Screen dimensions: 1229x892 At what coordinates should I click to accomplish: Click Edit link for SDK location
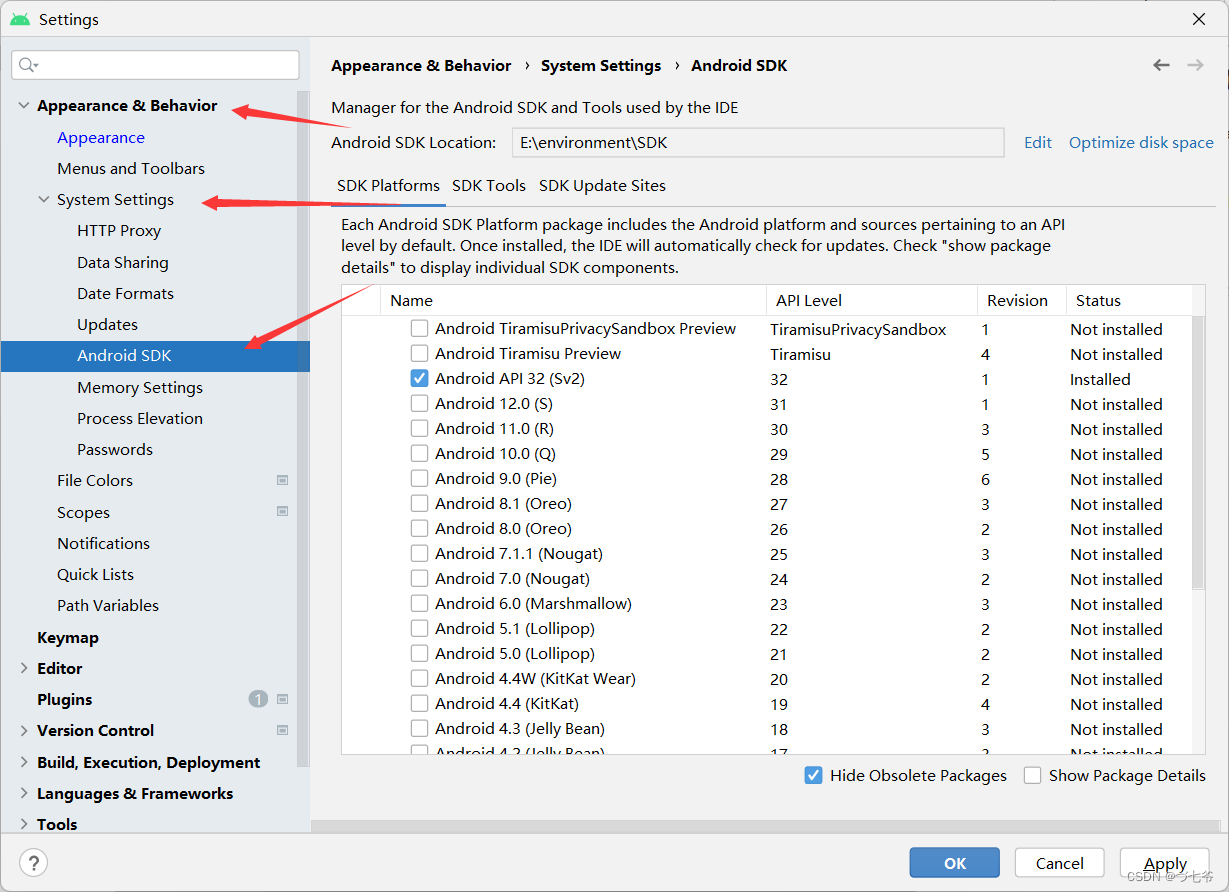pyautogui.click(x=1038, y=142)
